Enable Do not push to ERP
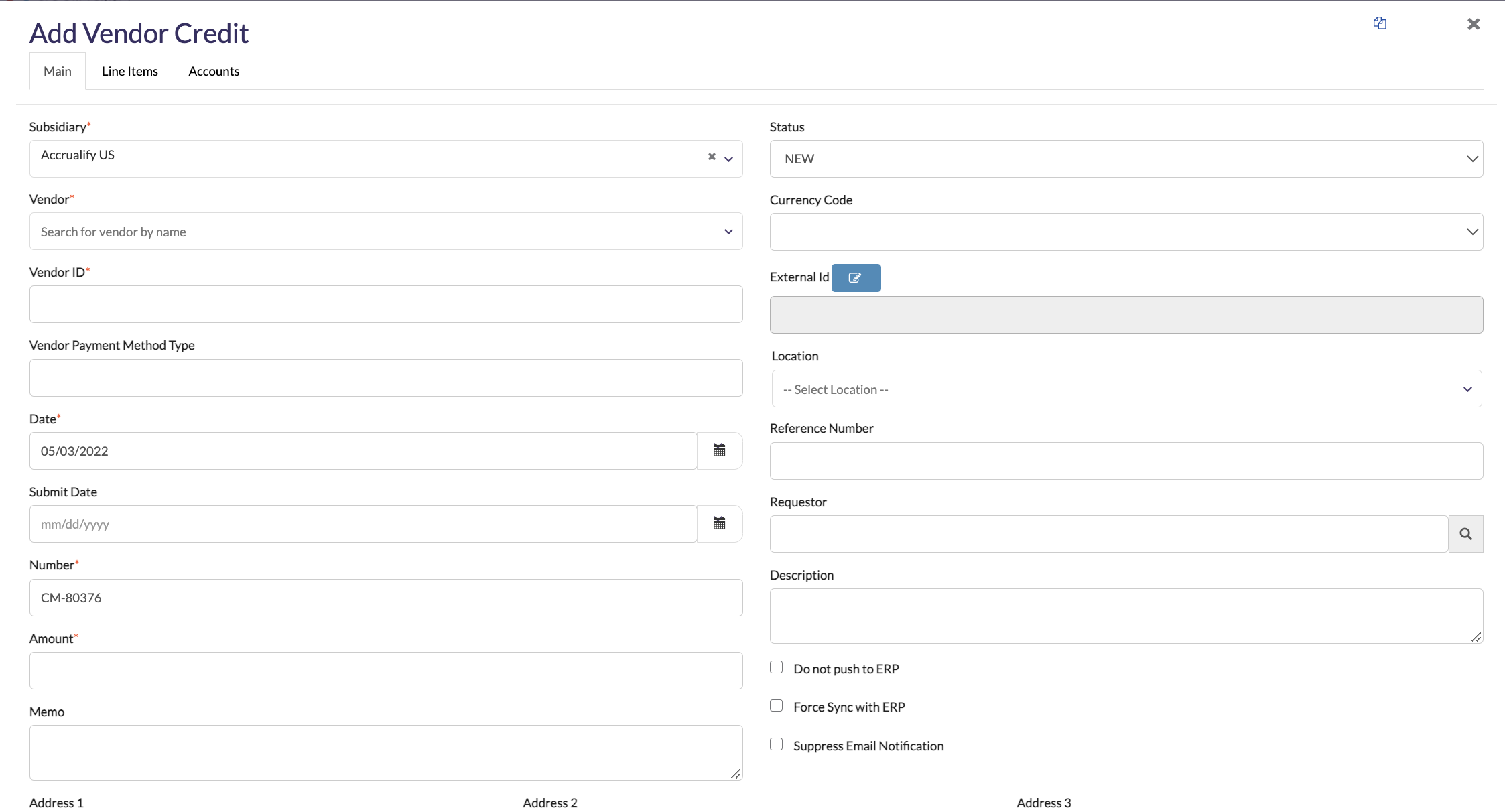 pos(777,667)
